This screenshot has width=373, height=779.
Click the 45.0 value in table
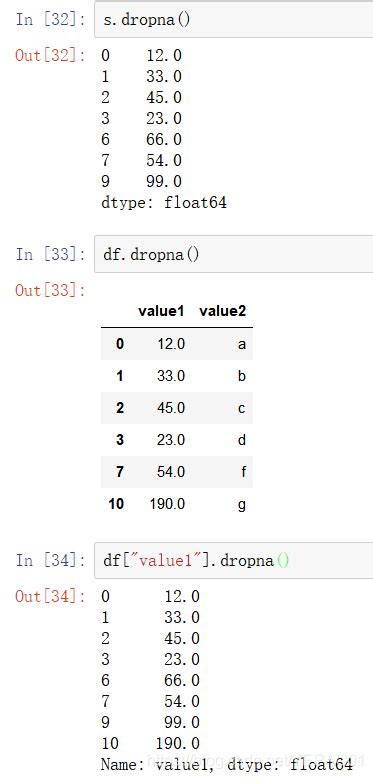coord(171,408)
